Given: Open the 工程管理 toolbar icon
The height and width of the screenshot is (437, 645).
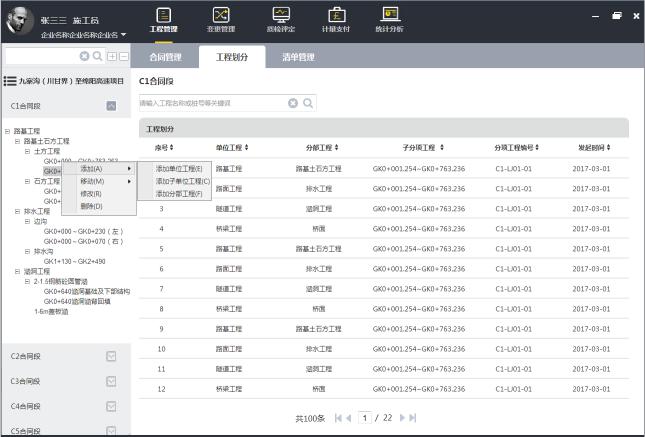Looking at the screenshot, I should [163, 20].
